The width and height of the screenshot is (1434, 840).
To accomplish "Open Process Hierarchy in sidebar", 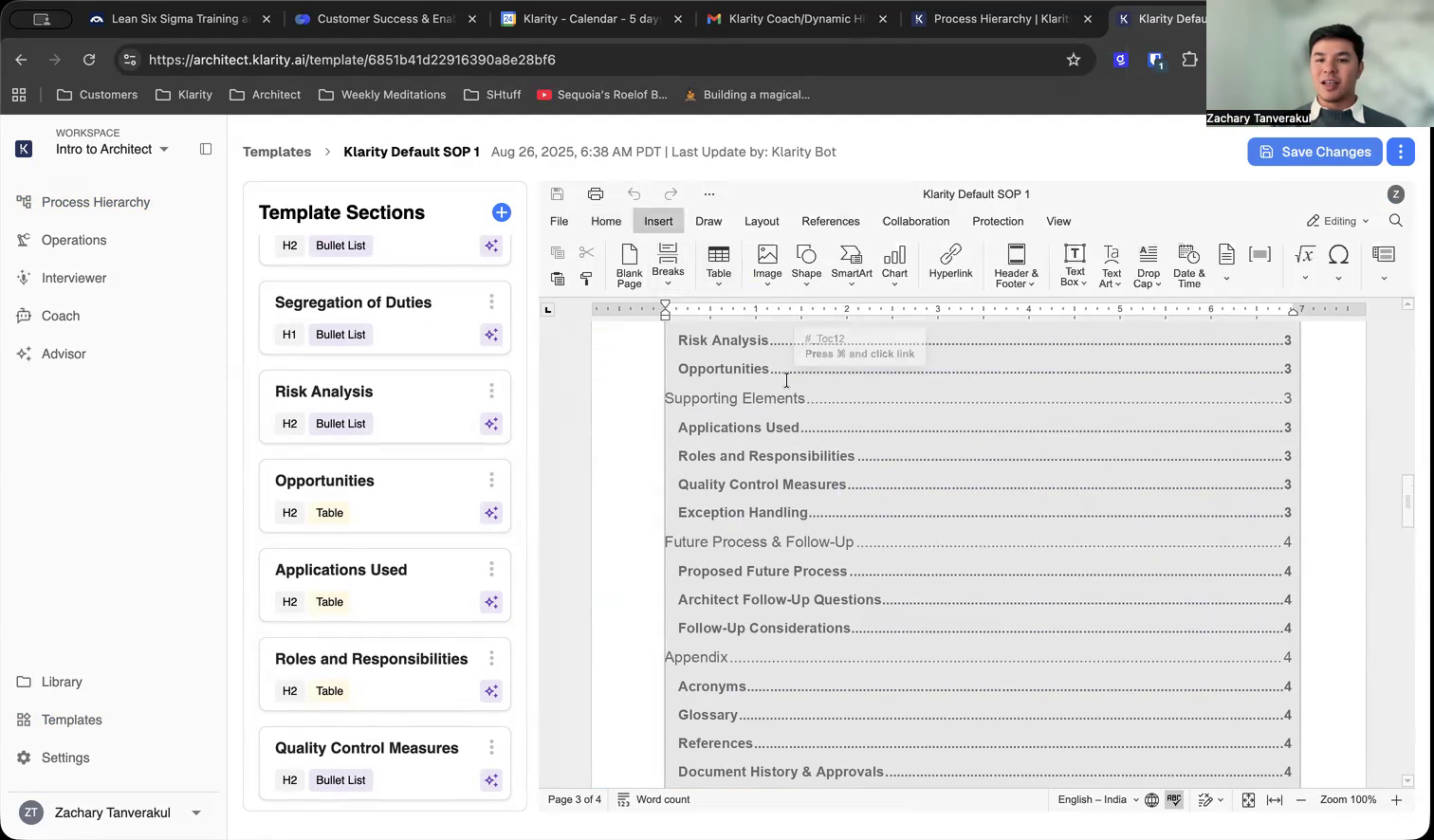I will click(96, 202).
